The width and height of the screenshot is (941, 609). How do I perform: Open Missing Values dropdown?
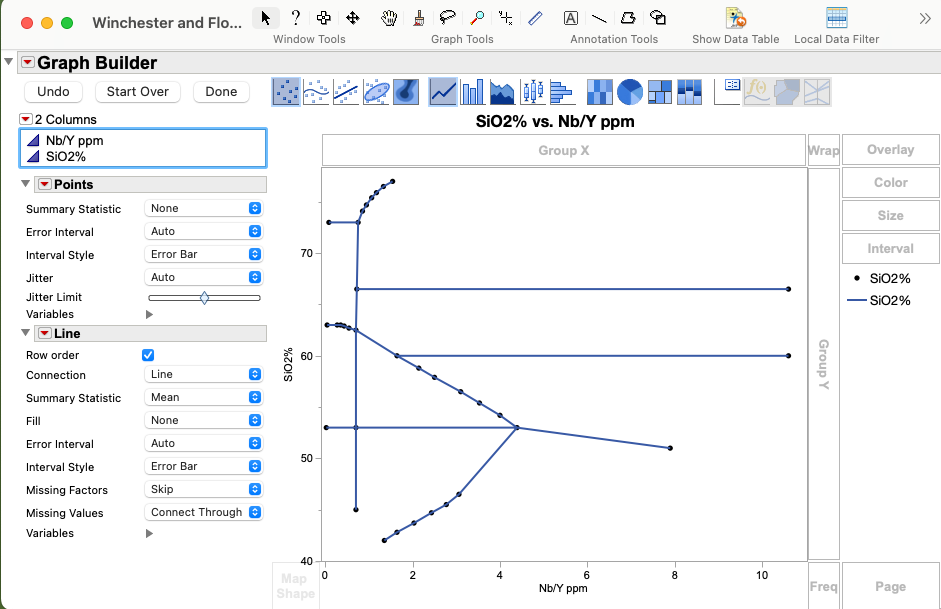(203, 512)
